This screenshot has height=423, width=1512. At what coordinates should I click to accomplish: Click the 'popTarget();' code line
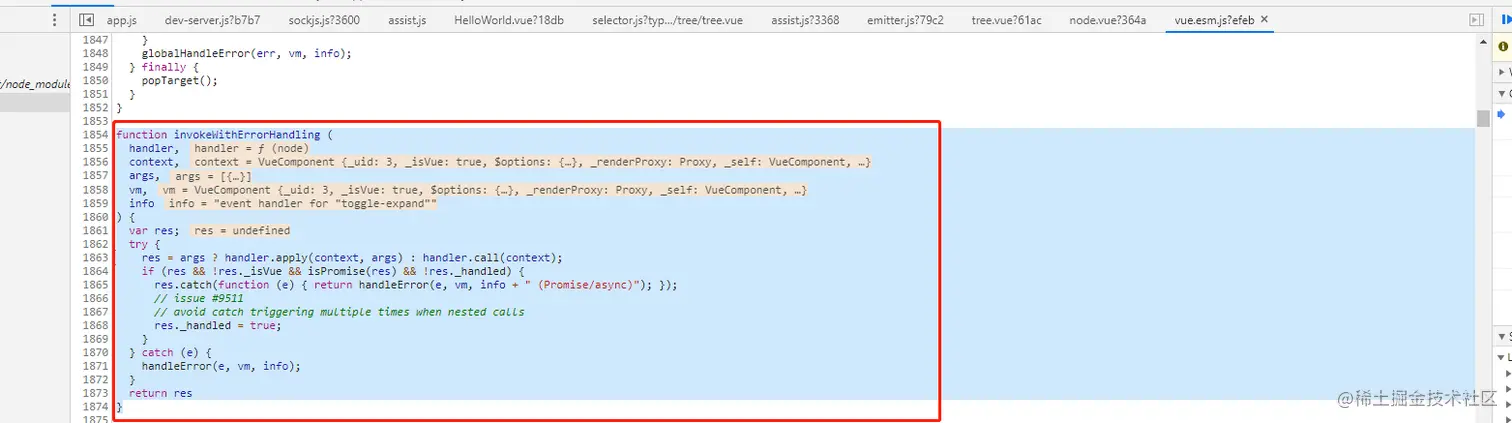(180, 80)
